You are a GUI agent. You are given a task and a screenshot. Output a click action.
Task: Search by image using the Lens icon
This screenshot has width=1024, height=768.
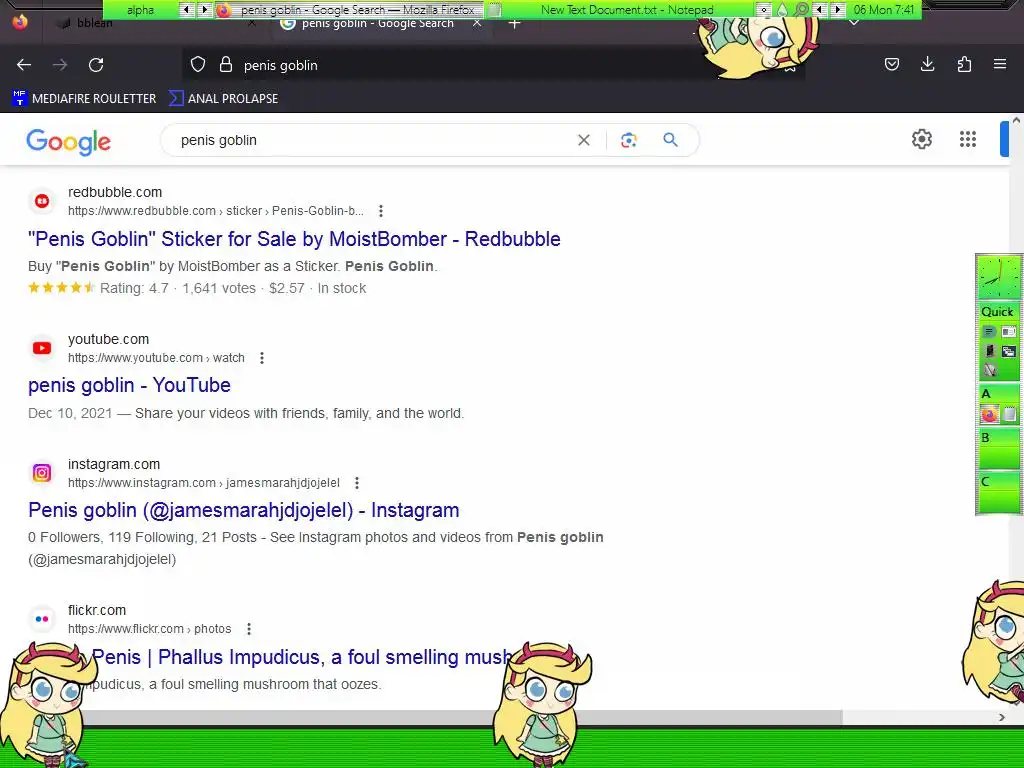click(x=628, y=140)
